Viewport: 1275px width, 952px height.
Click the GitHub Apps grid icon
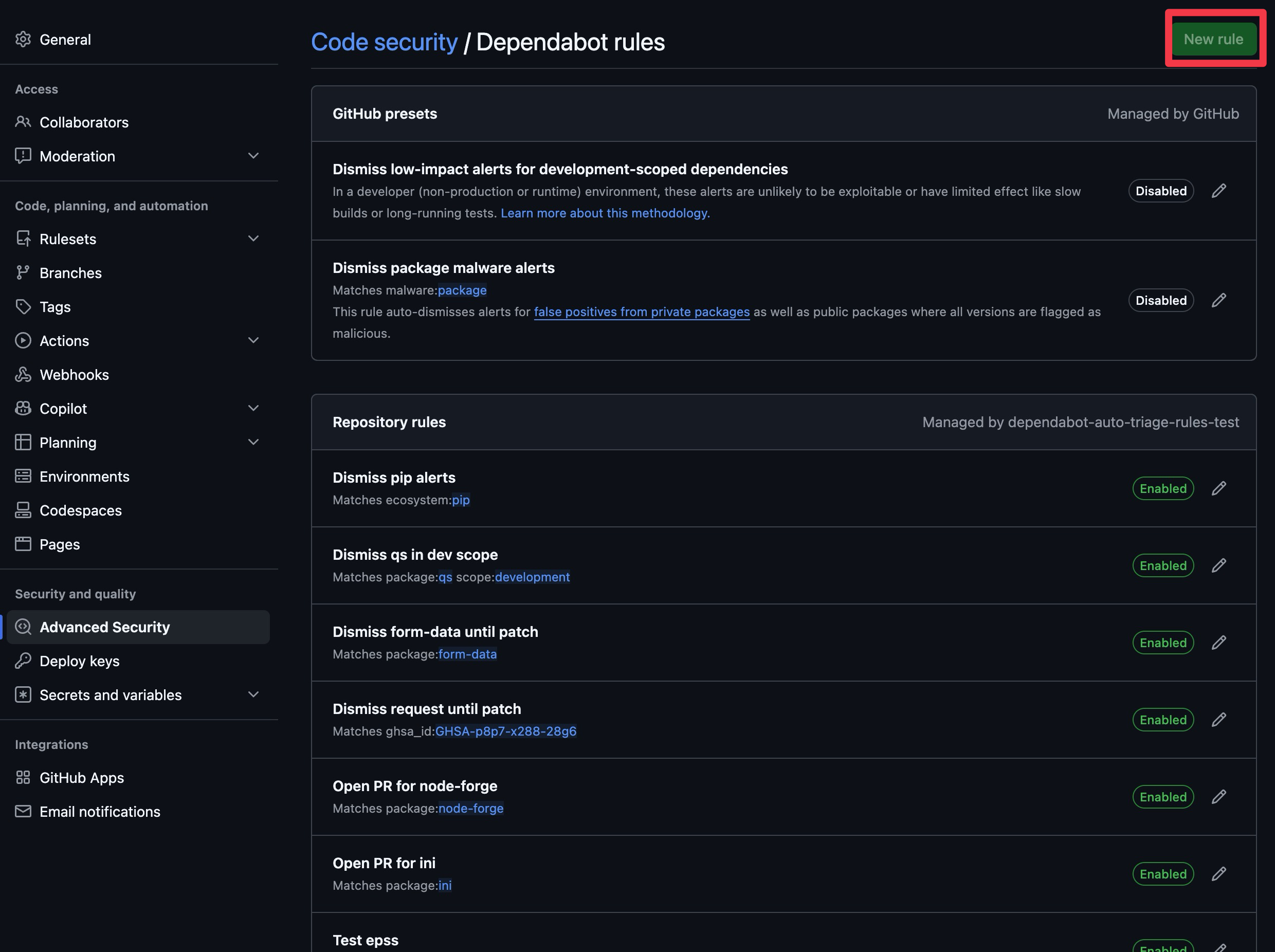[23, 777]
